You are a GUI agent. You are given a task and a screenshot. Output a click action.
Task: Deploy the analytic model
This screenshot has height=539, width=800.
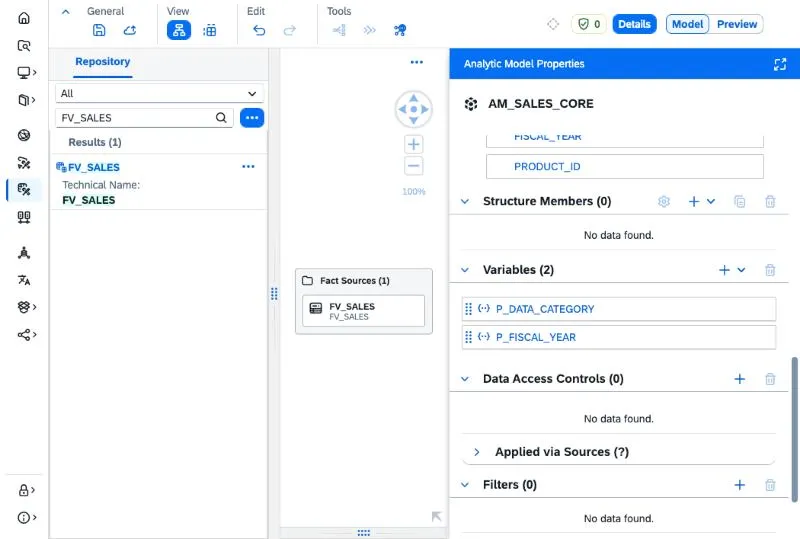(x=130, y=30)
